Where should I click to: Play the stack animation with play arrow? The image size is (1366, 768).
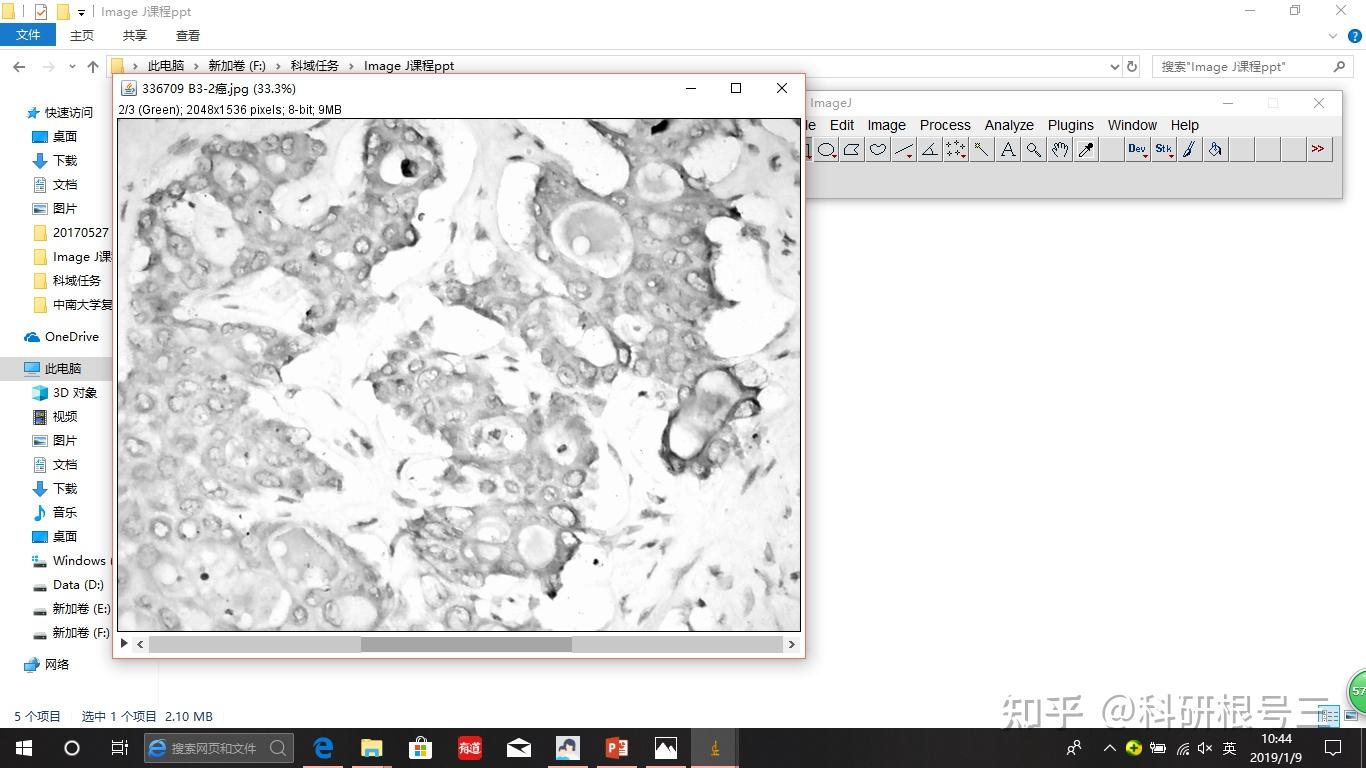(x=125, y=644)
